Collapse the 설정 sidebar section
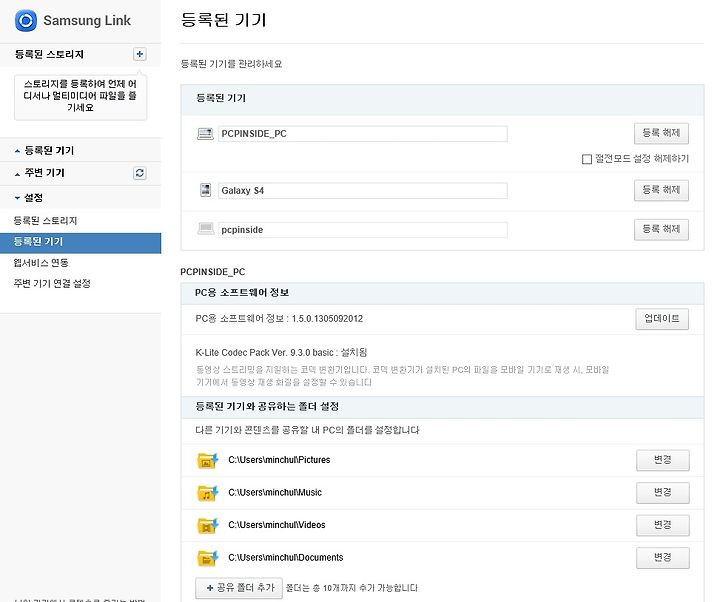The height and width of the screenshot is (602, 720). pyautogui.click(x=80, y=198)
